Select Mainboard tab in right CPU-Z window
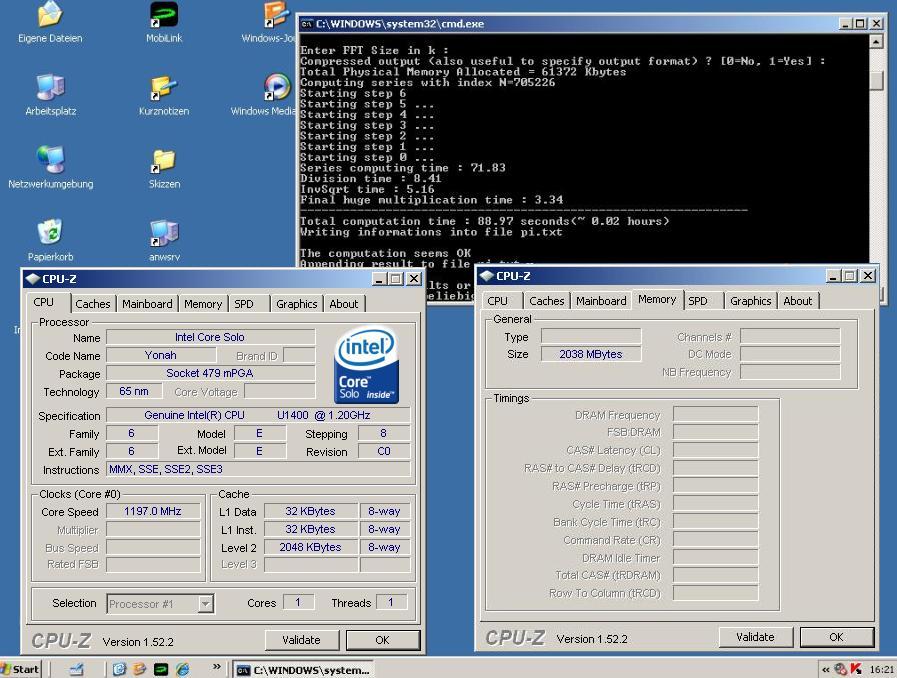897x678 pixels. [601, 301]
